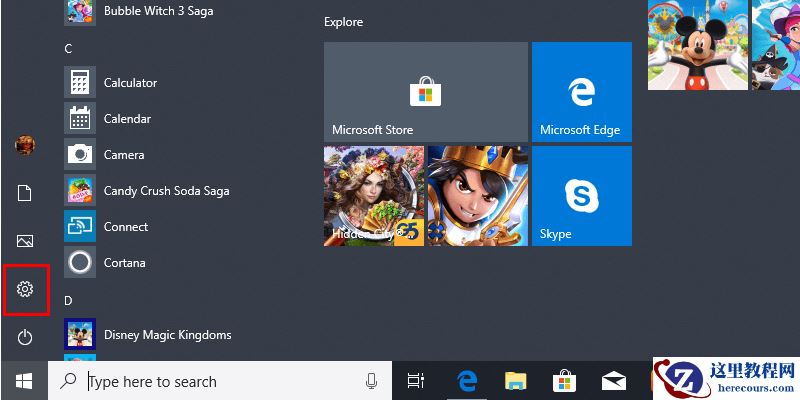Open Task View from the taskbar
The height and width of the screenshot is (400, 800).
click(x=416, y=381)
